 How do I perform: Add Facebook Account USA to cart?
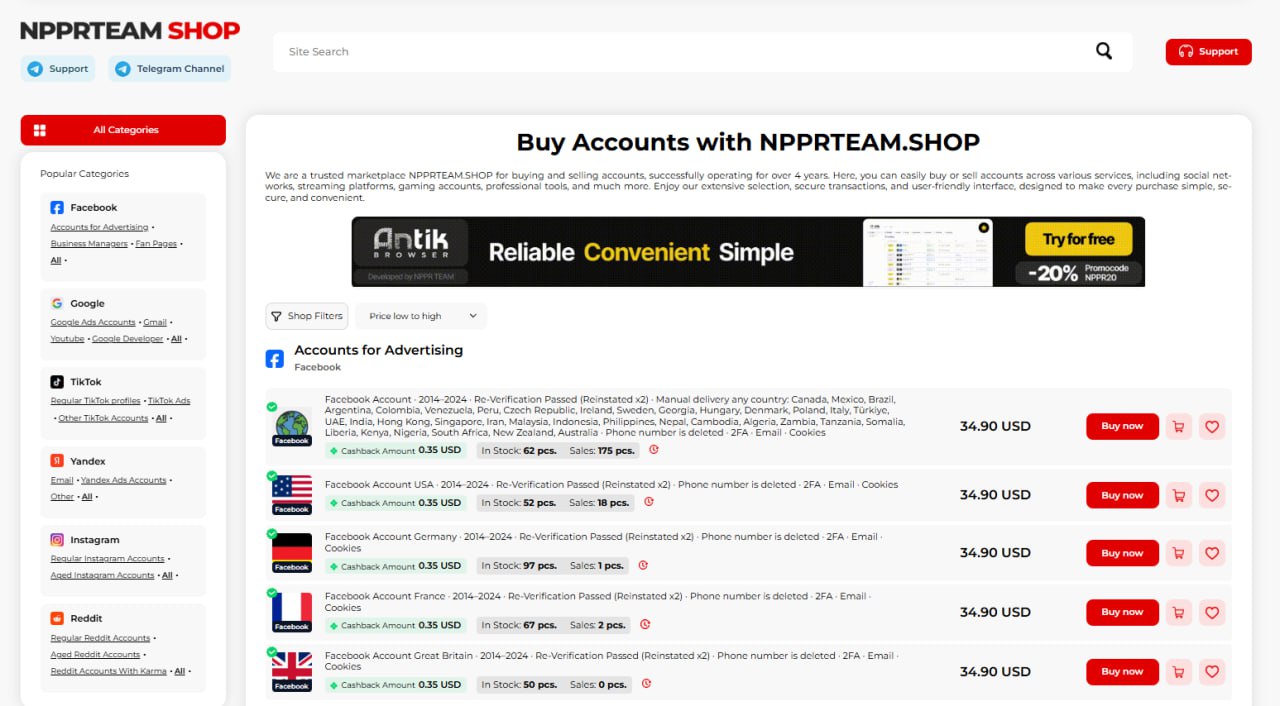1179,495
